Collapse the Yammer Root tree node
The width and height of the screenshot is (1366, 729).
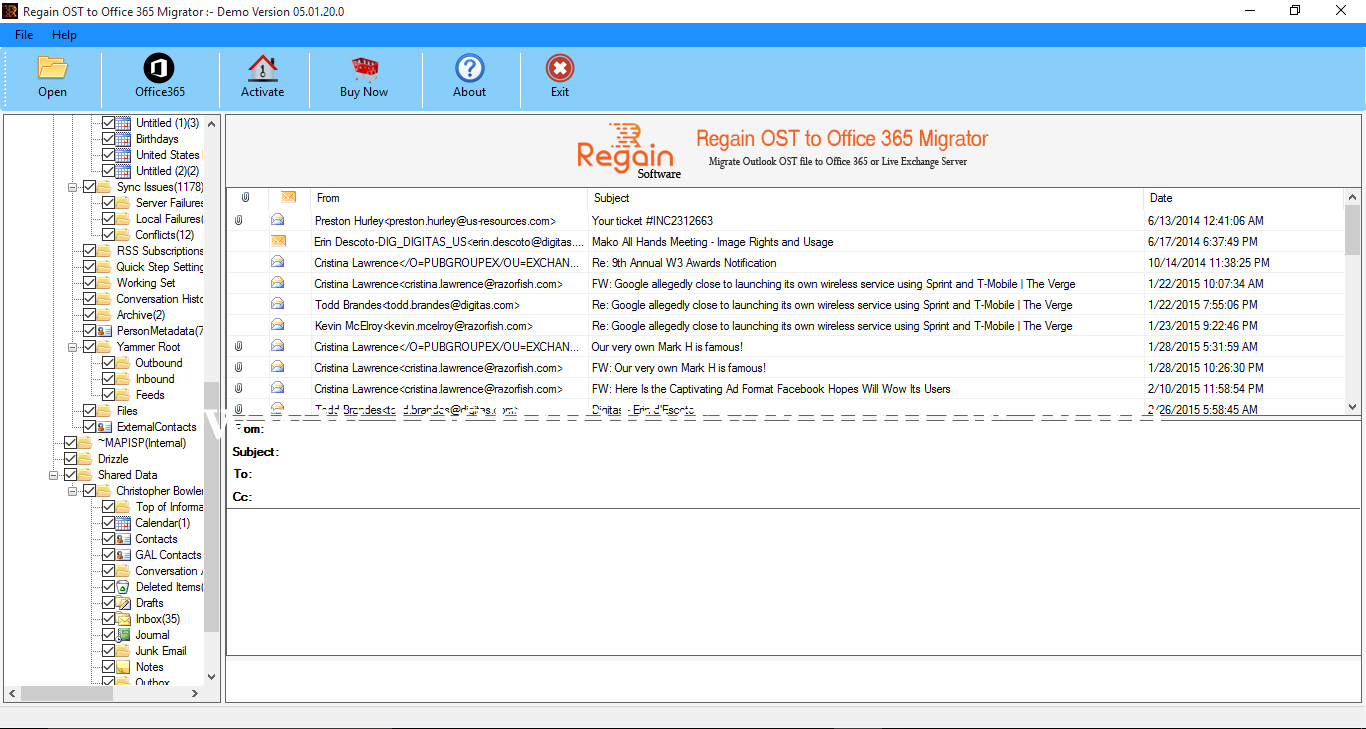tap(72, 347)
